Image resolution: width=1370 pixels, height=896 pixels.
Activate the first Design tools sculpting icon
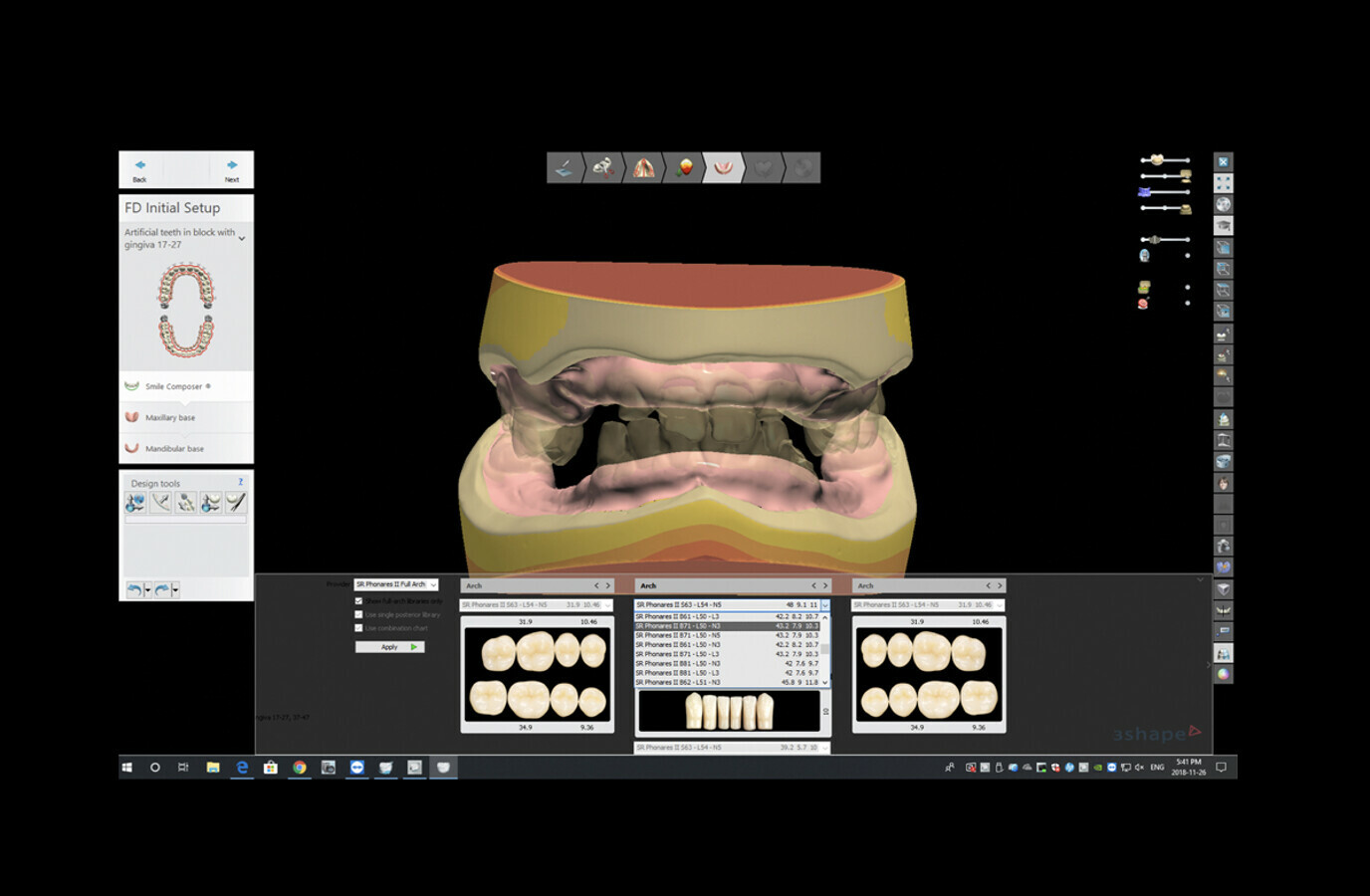[136, 501]
